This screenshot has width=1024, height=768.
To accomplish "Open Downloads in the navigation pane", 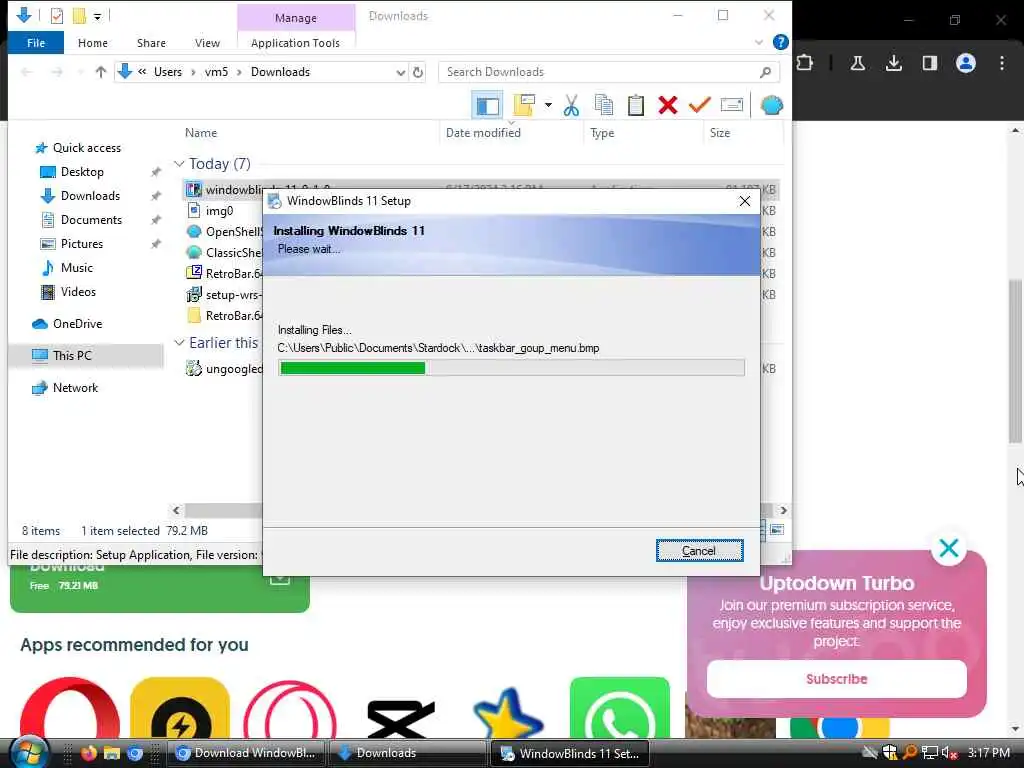I will point(90,196).
